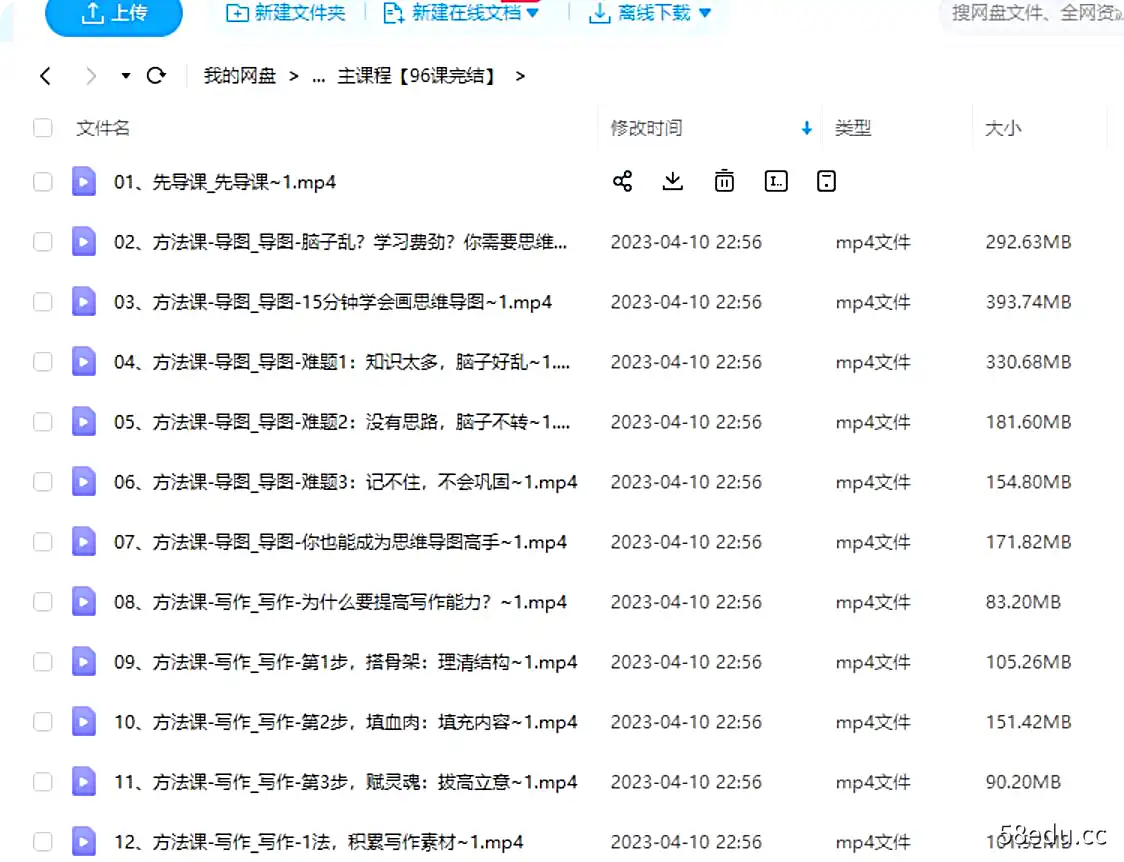Navigate back with the left arrow
The image size is (1124, 862).
[45, 75]
